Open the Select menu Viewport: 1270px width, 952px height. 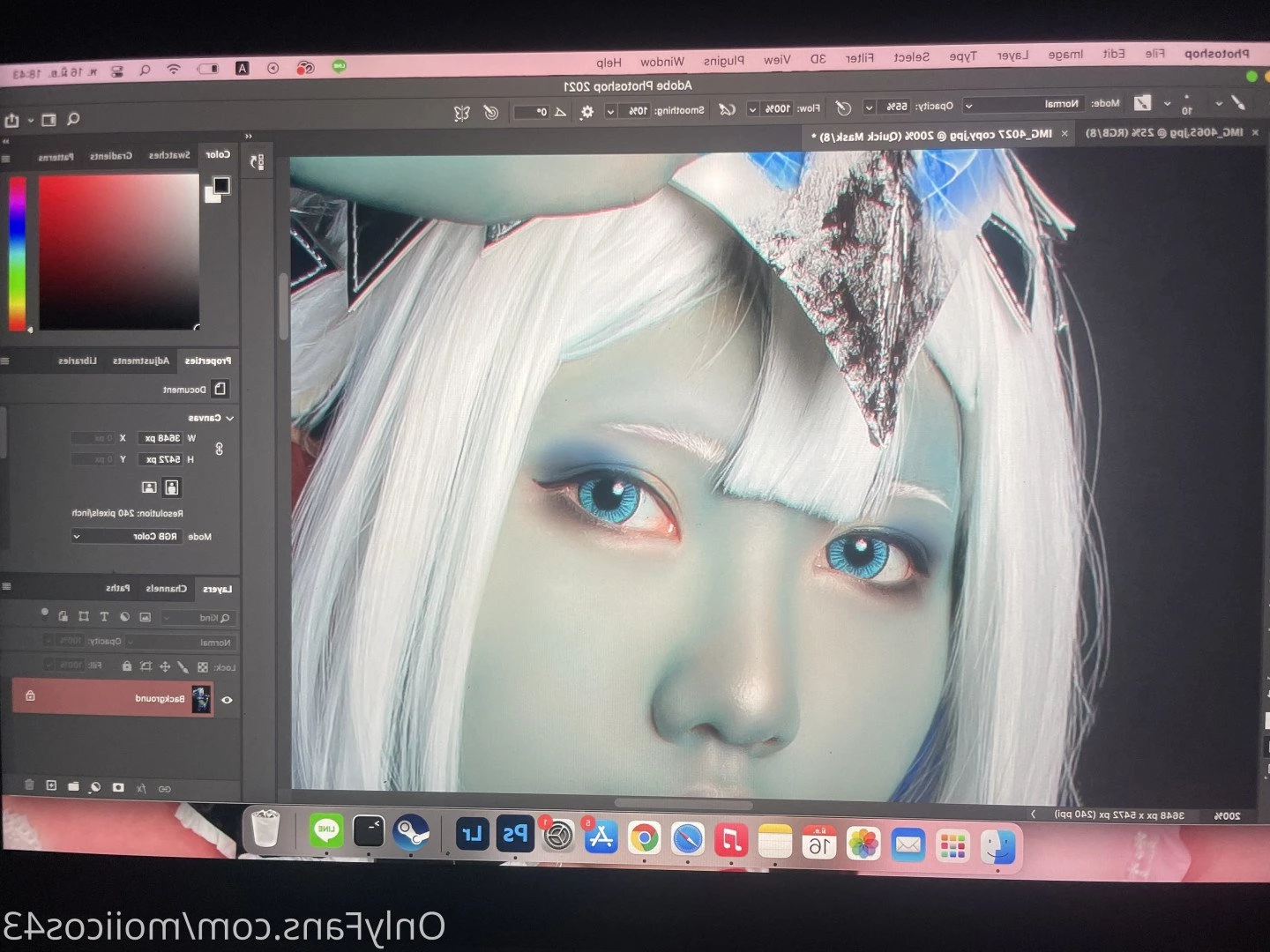911,57
